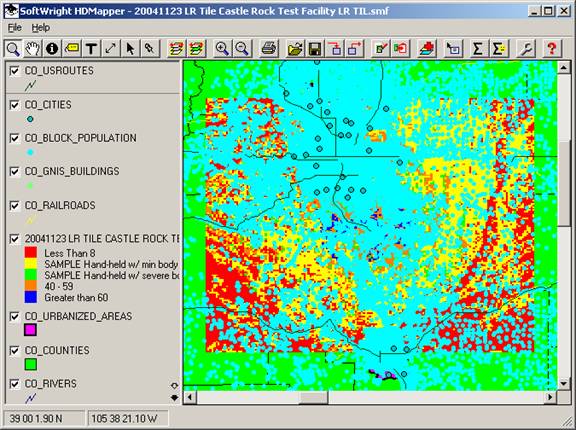Click the red Less Than 8 swatch
This screenshot has height=430, width=576.
click(30, 252)
